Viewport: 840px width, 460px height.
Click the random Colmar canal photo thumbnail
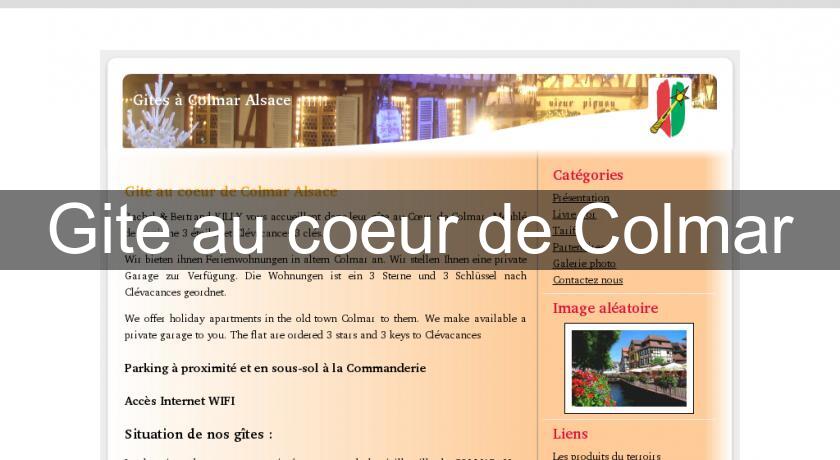(628, 368)
